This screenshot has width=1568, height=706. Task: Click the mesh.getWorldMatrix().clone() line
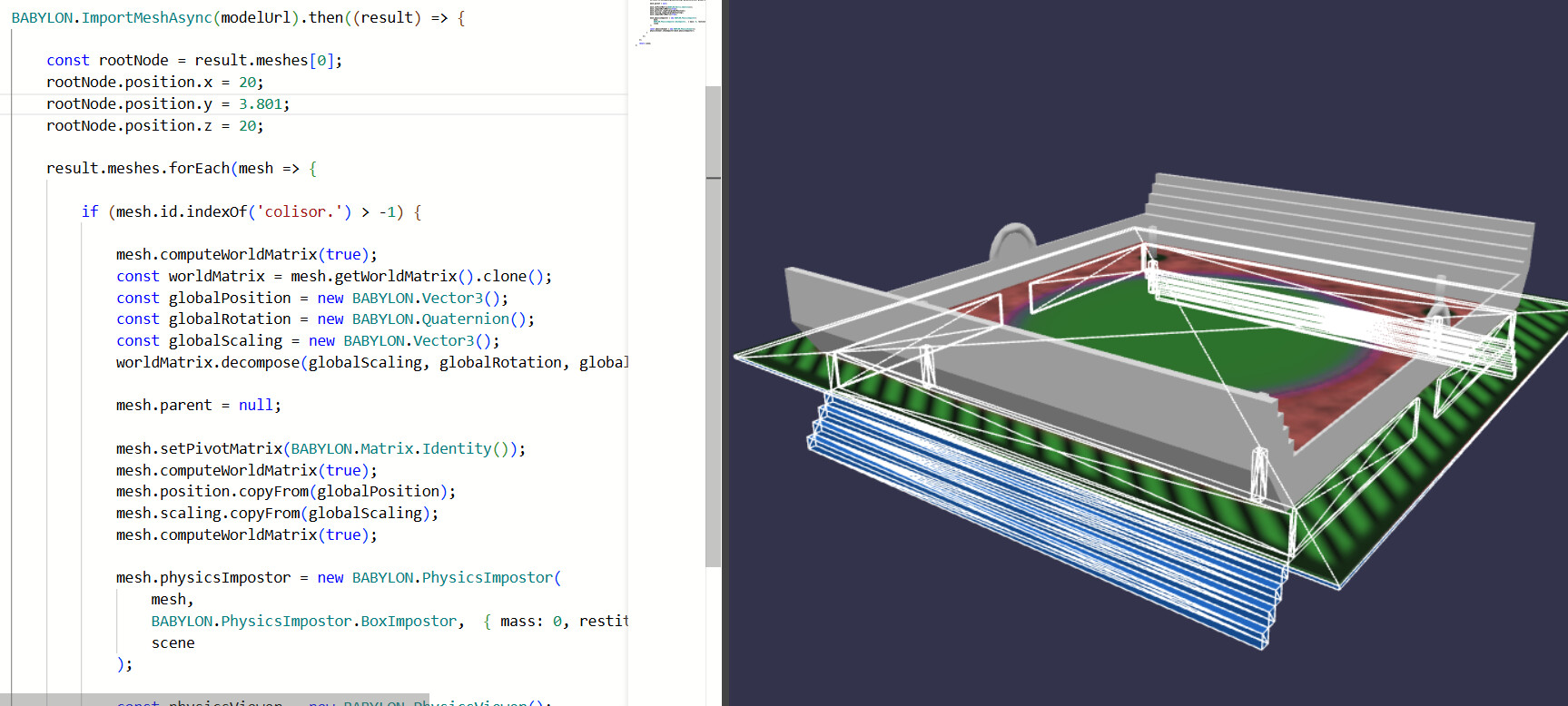(334, 277)
